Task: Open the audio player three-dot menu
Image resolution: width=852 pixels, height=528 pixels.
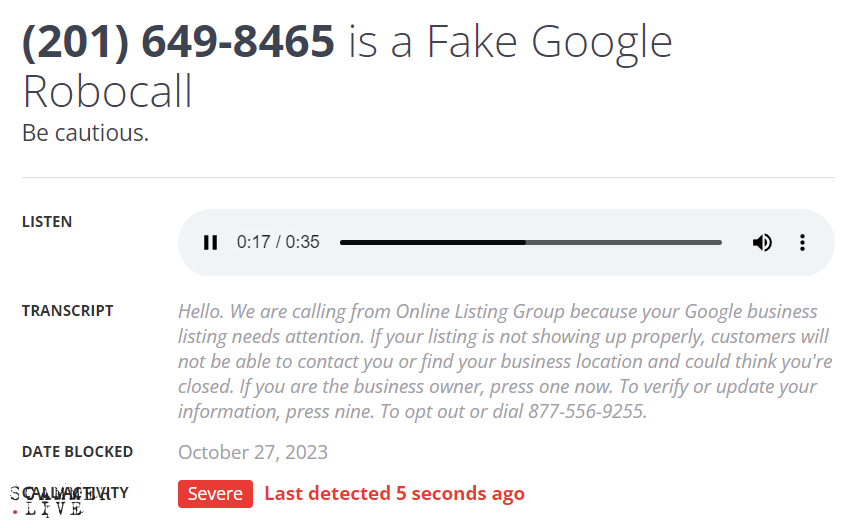Action: pyautogui.click(x=802, y=242)
